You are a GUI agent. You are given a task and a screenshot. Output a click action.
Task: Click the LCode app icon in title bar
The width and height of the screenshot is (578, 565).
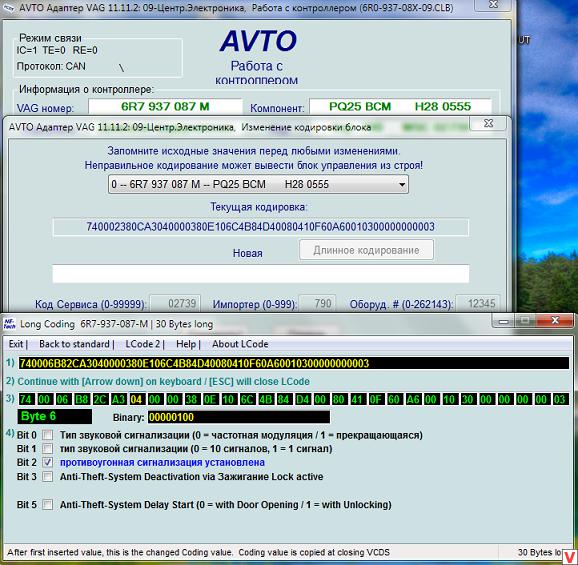click(x=9, y=324)
